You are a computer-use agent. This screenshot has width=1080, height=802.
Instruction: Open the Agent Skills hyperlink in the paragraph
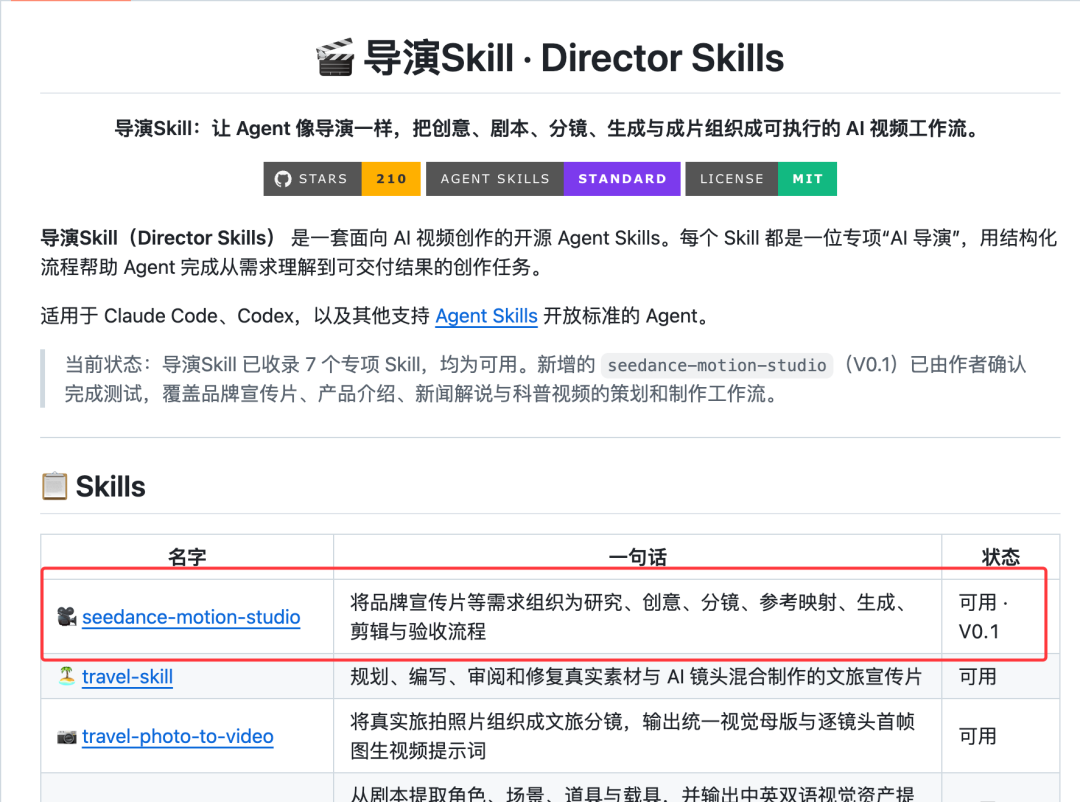point(486,316)
